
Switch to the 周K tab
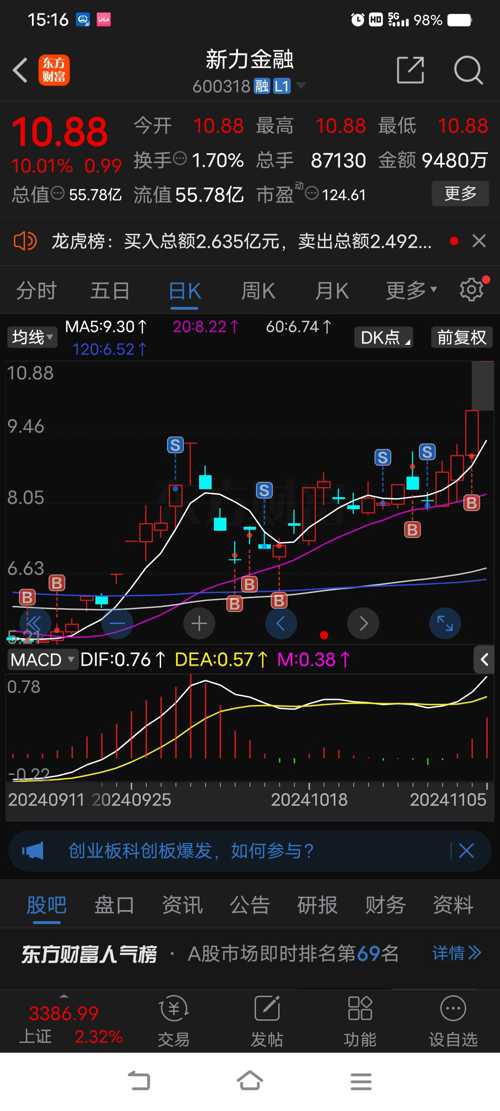(258, 291)
